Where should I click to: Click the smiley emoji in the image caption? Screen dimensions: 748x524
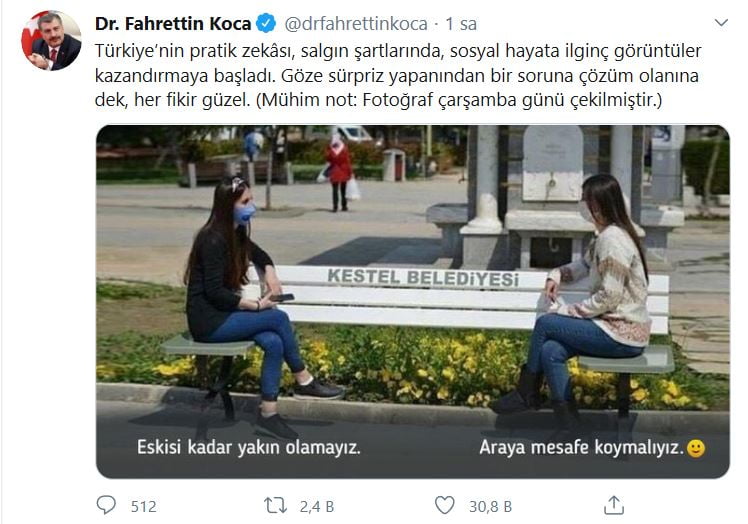point(696,448)
